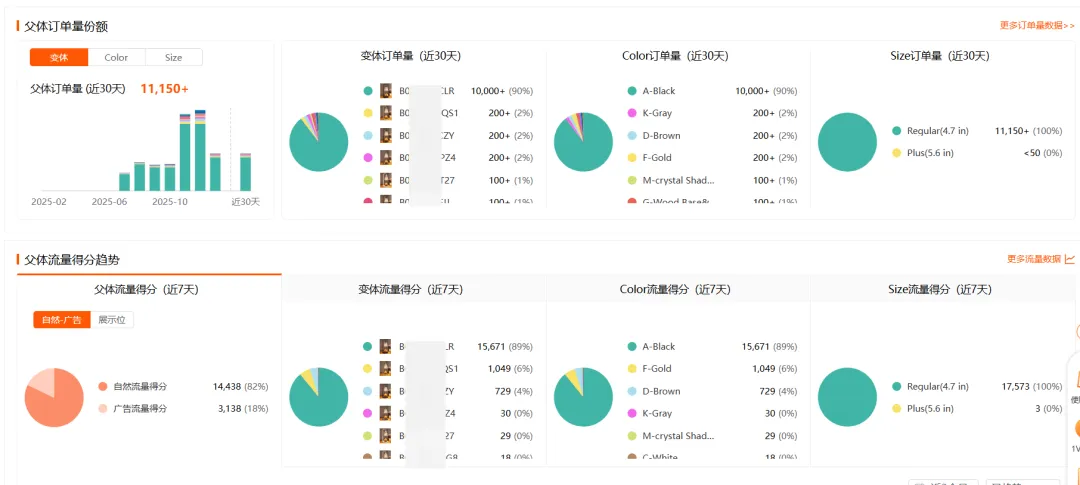The image size is (1080, 485).
Task: Click the 17,573 (100%) Size traffic value
Action: point(1032,386)
